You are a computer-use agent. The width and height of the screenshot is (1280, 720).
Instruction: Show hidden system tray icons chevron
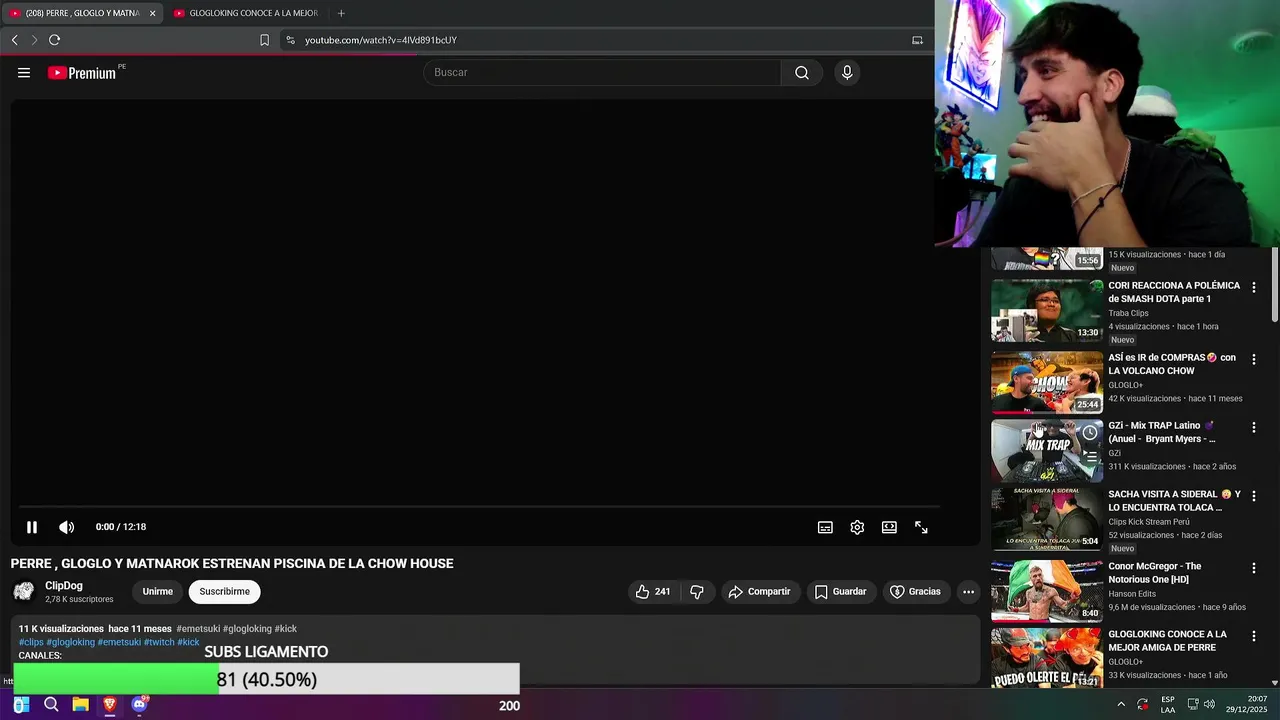tap(1120, 705)
